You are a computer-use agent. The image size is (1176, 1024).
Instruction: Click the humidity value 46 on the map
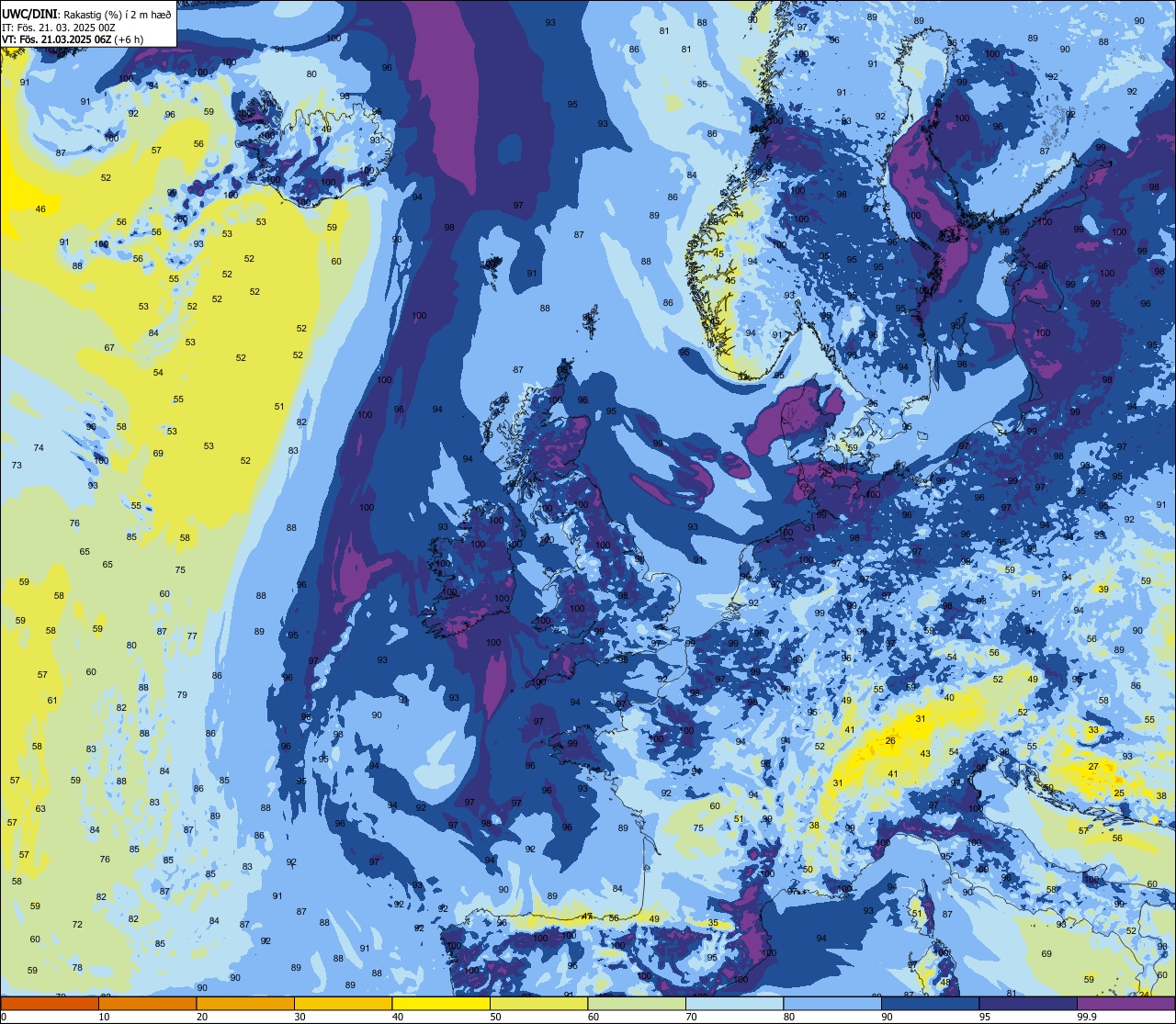click(40, 209)
